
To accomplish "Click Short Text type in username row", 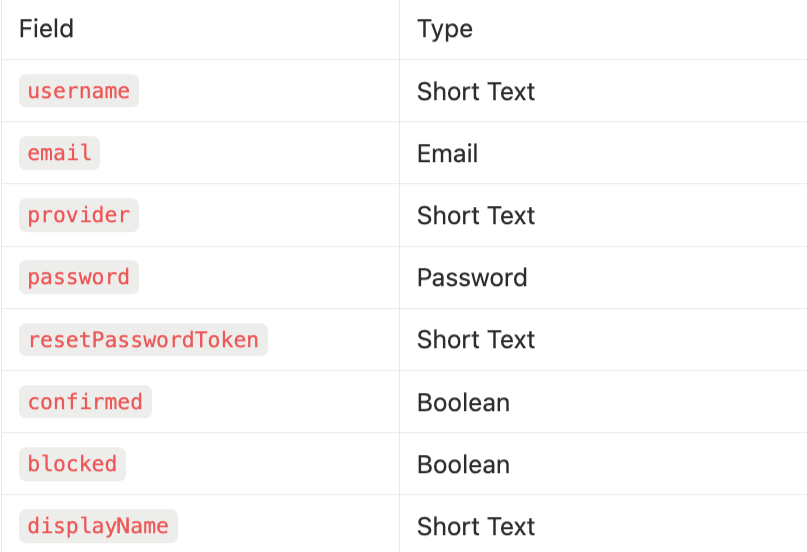I will [476, 91].
